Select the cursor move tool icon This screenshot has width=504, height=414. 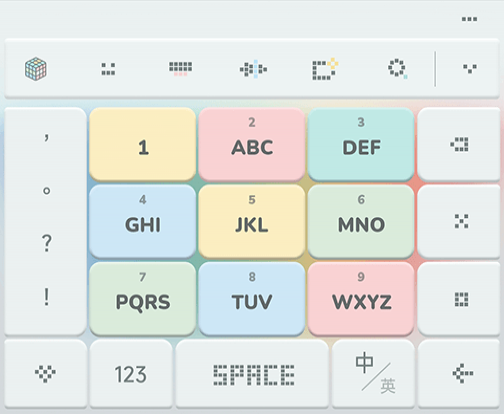coord(253,69)
